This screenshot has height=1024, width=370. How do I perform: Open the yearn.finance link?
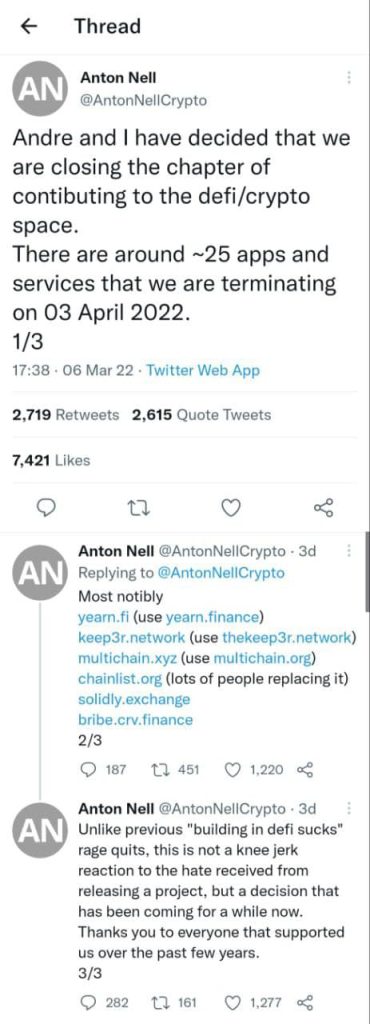204,616
